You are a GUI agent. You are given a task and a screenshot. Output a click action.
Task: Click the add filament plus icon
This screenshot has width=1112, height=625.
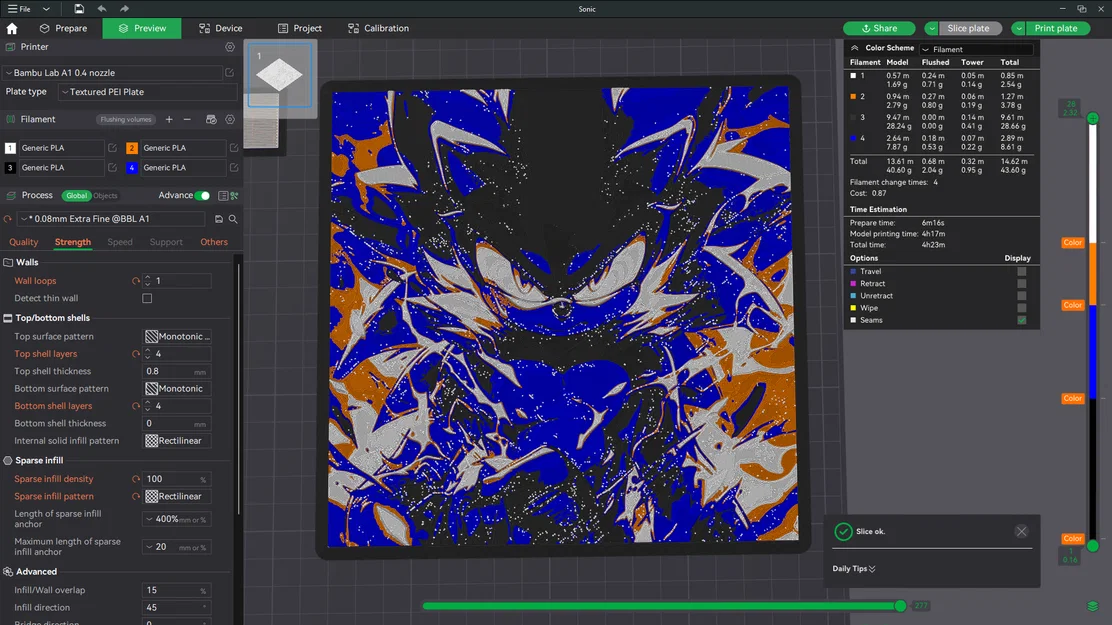(x=168, y=119)
